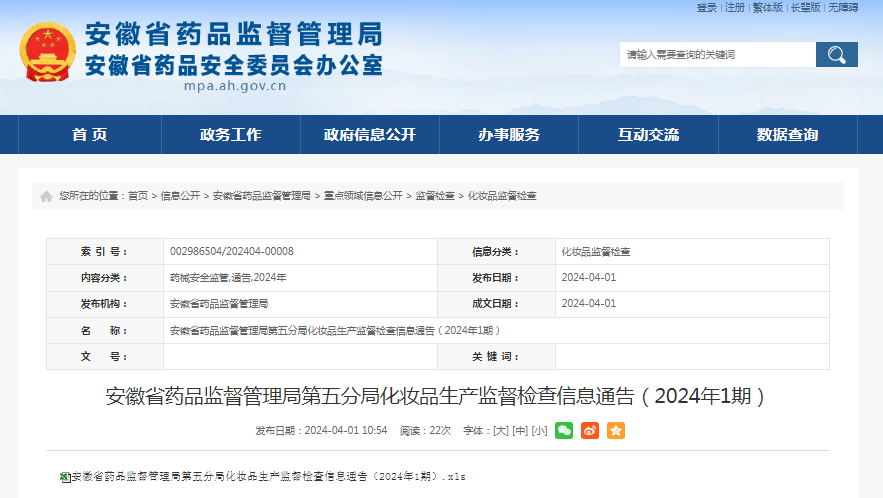Screen dimensions: 883x498
Task: Click the magnifier search button
Action: tap(836, 55)
